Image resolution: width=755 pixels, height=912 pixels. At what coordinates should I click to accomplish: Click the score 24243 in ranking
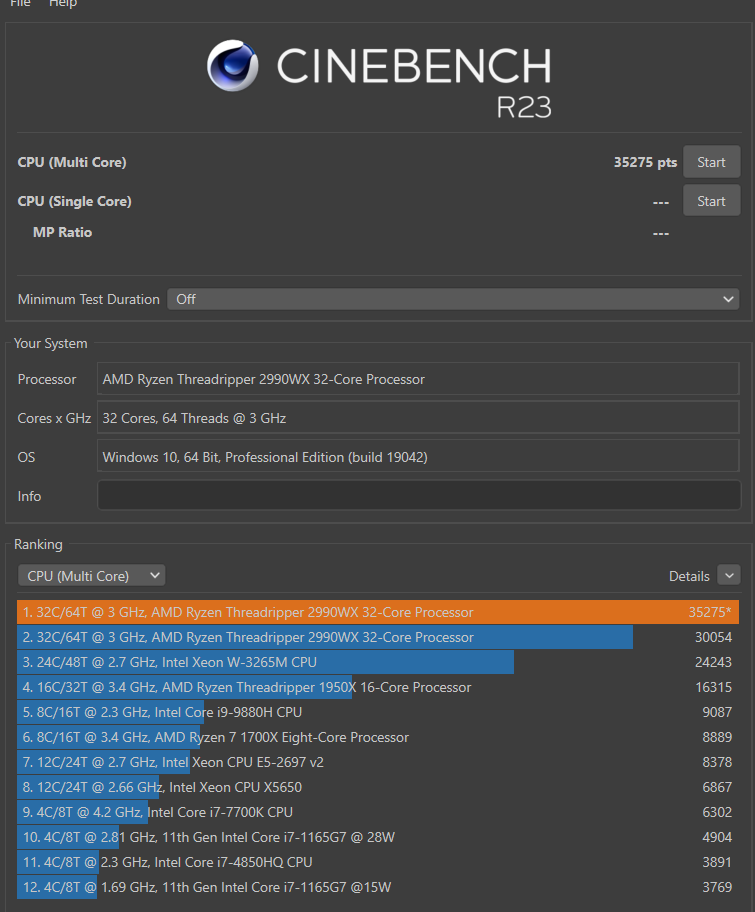point(713,662)
